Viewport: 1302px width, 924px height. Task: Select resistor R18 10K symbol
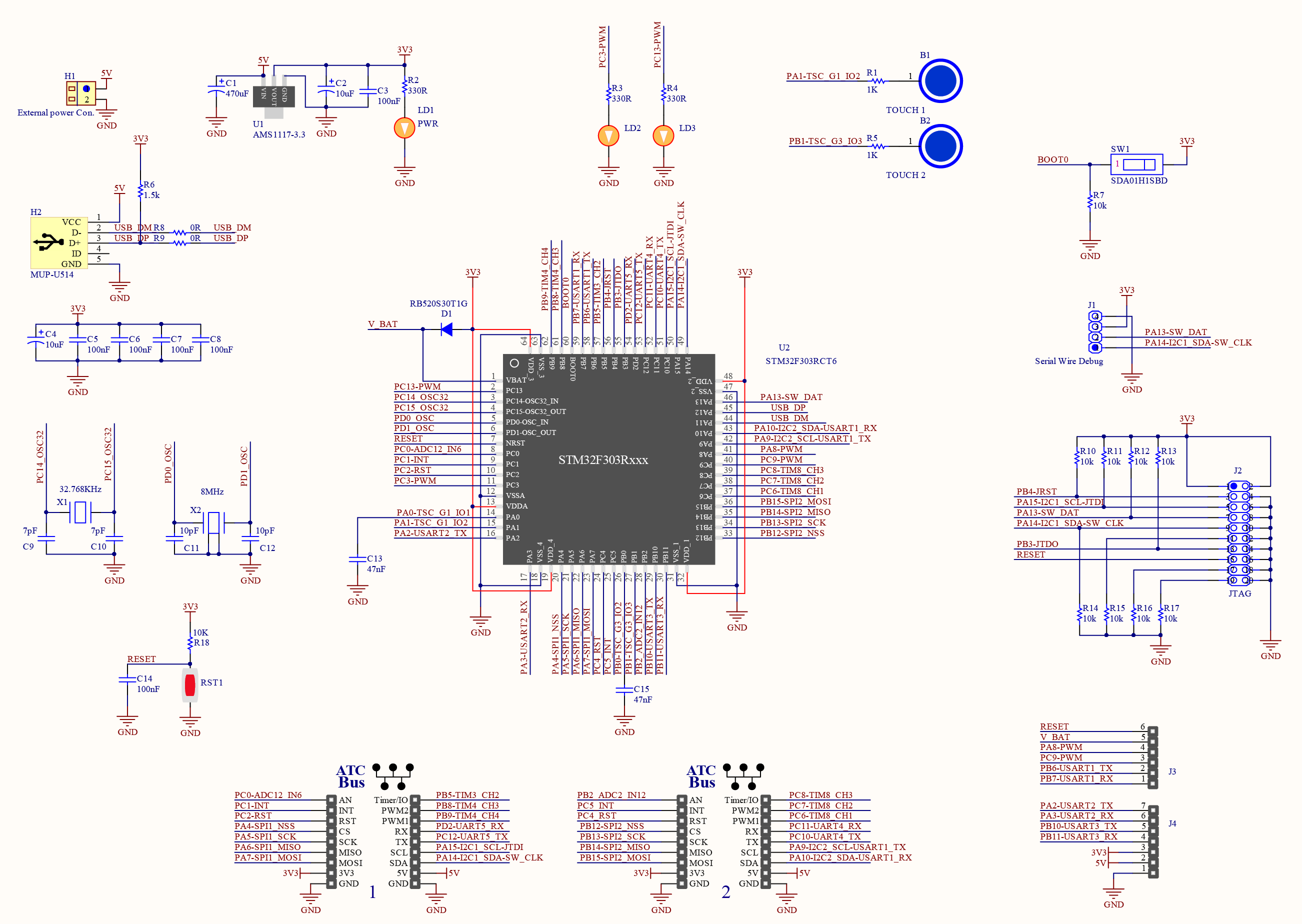[x=190, y=643]
